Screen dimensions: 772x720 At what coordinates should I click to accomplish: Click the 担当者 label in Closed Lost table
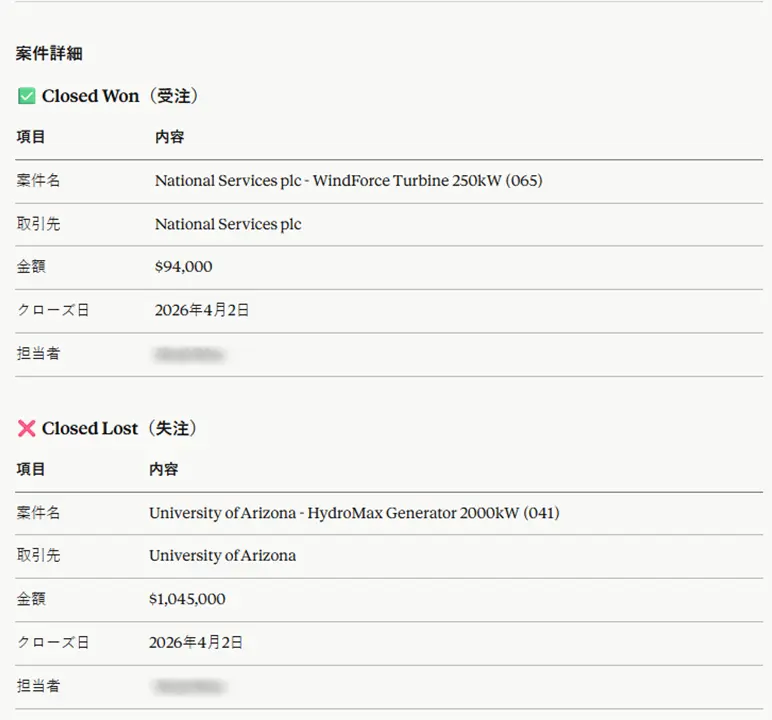coord(38,686)
